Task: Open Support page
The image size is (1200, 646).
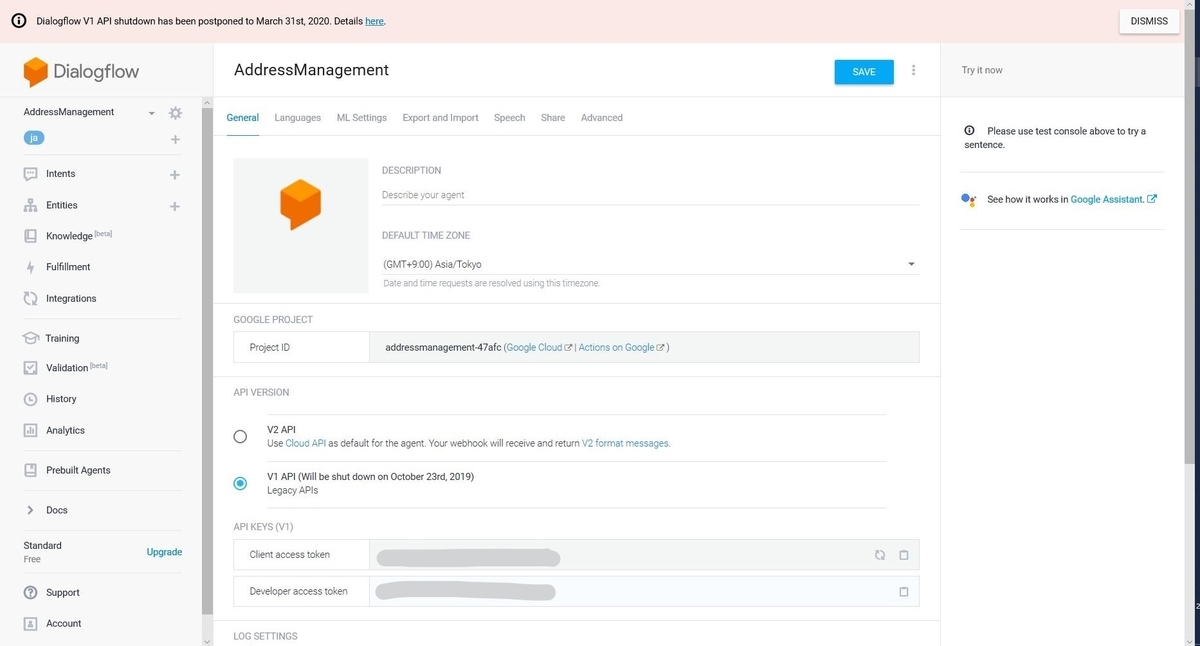Action: [62, 592]
